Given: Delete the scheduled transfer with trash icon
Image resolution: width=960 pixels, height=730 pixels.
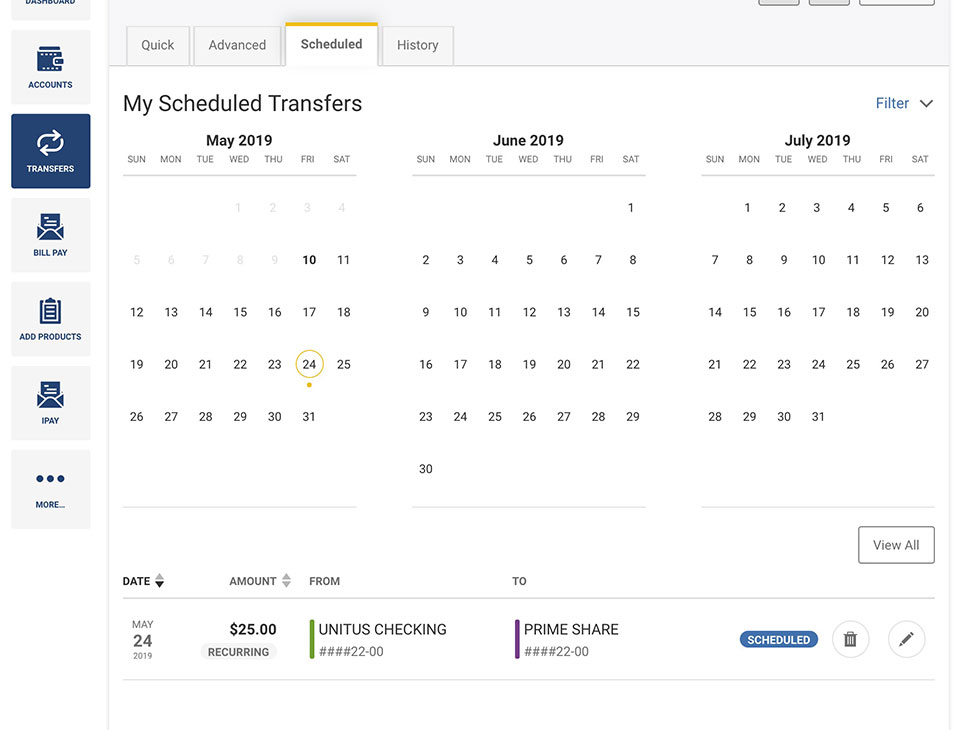Looking at the screenshot, I should (850, 639).
